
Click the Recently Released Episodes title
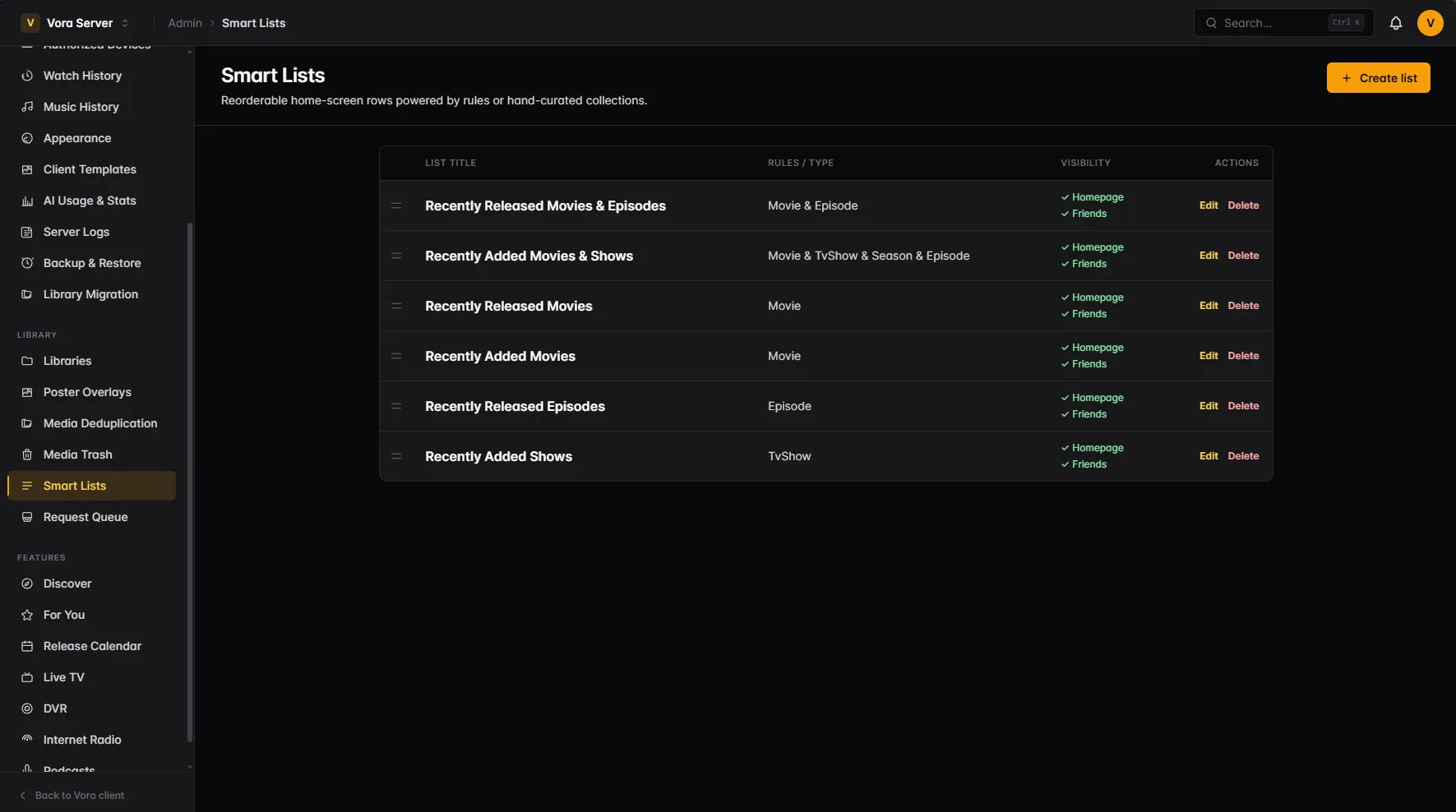point(515,406)
